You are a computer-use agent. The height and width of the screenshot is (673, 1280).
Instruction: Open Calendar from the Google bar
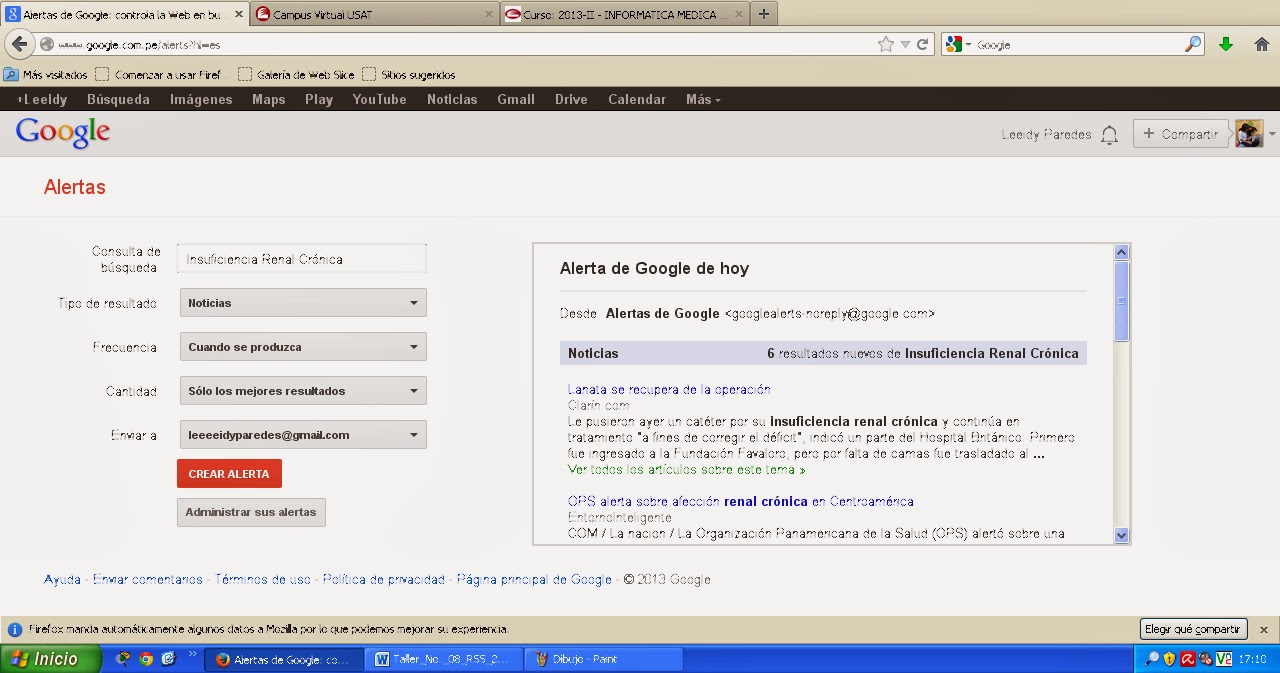pyautogui.click(x=637, y=100)
